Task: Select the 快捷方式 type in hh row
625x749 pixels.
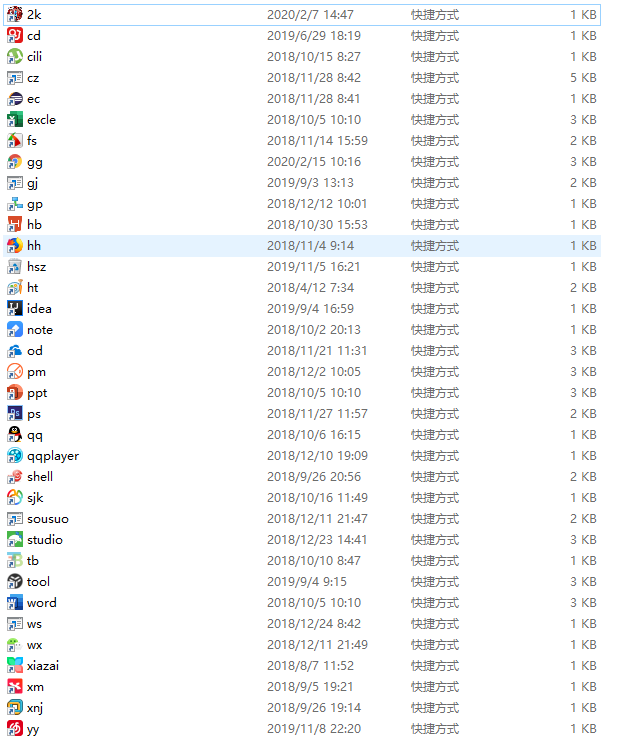Action: pos(435,246)
